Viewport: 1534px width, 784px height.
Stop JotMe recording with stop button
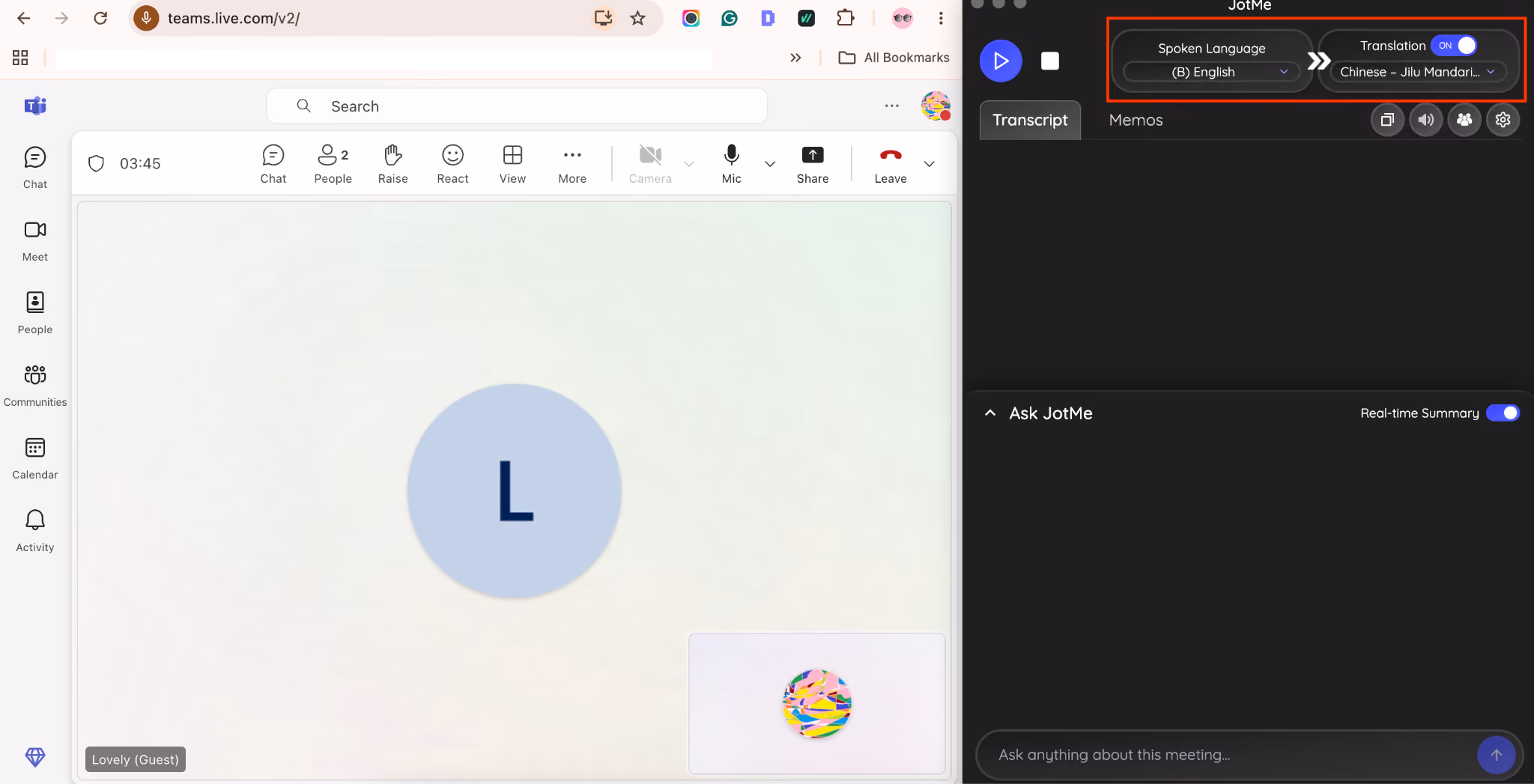1050,61
